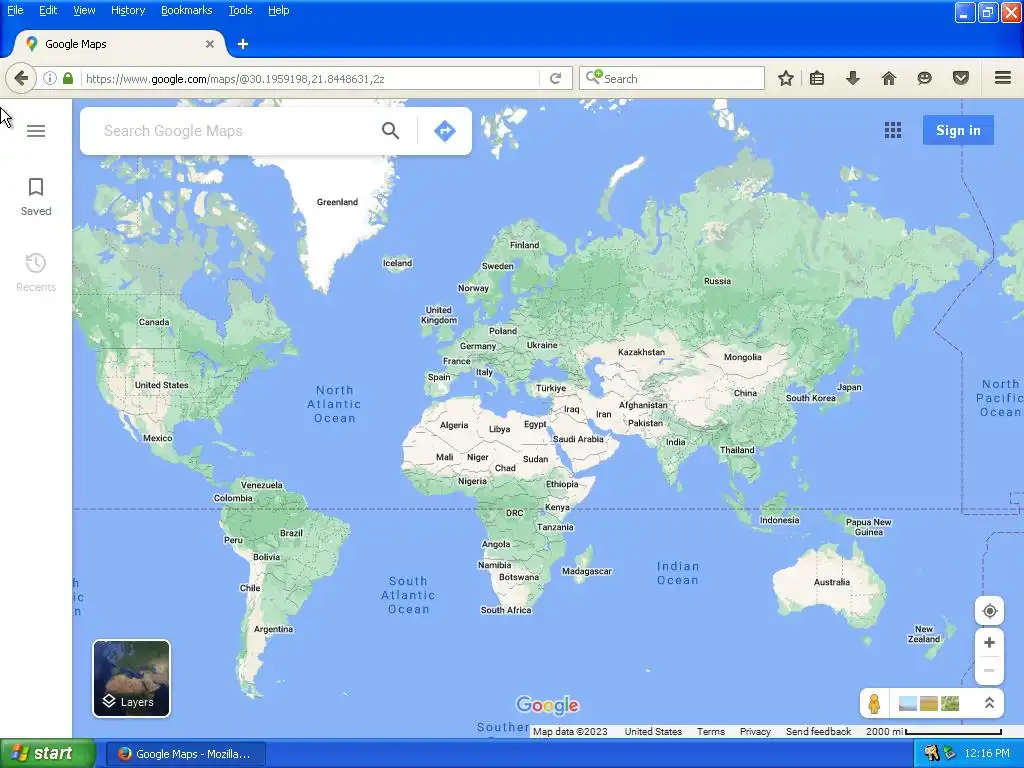
Task: Click the magnifier search icon in Maps
Action: [x=391, y=131]
